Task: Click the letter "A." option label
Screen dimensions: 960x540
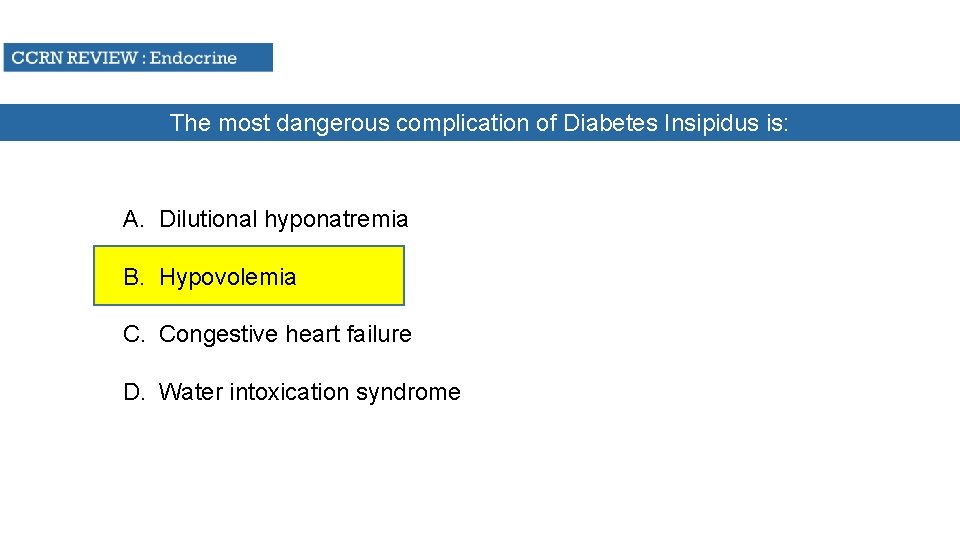Action: coord(134,219)
